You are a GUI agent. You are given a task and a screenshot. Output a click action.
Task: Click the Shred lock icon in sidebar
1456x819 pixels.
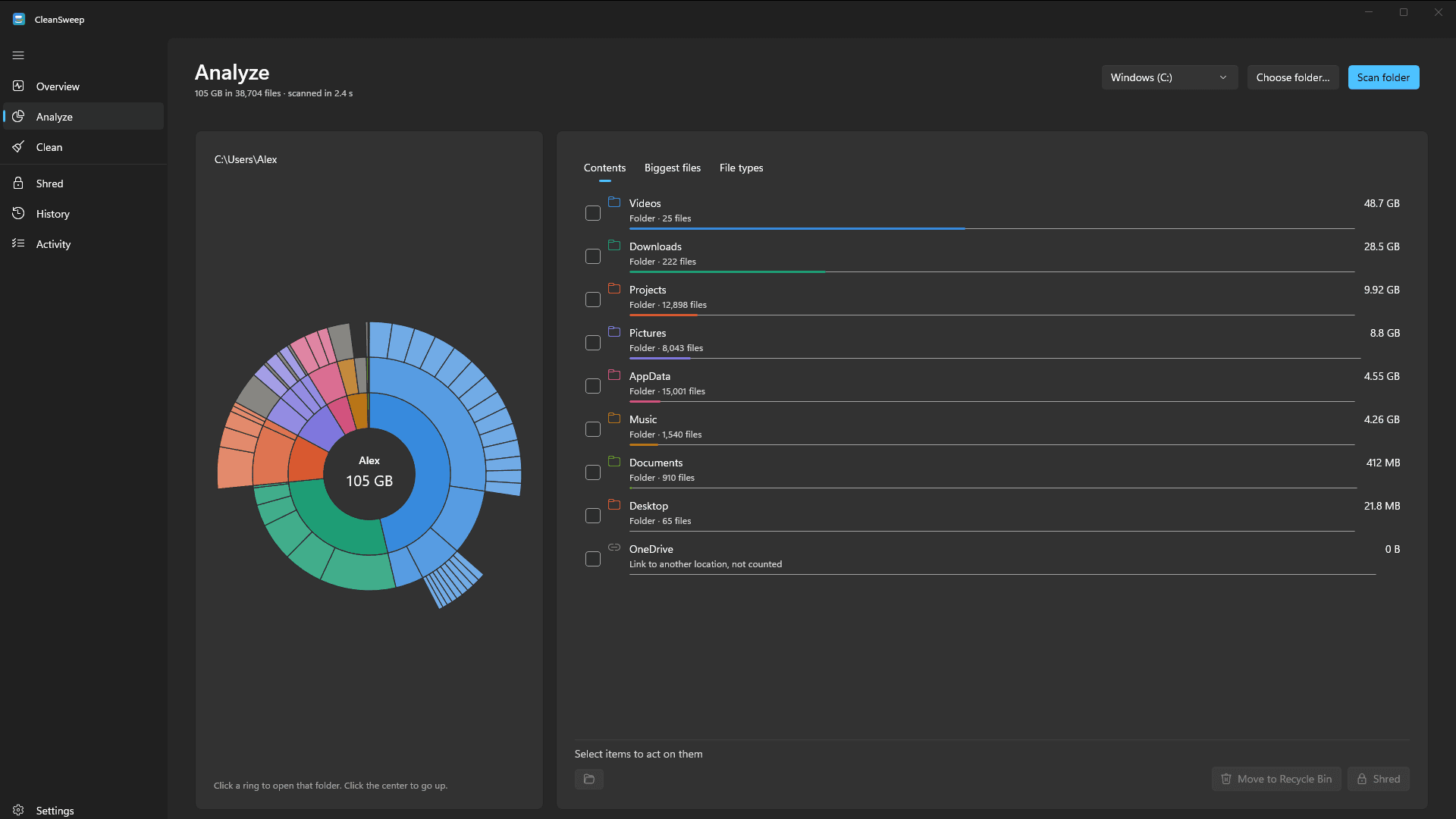(18, 183)
